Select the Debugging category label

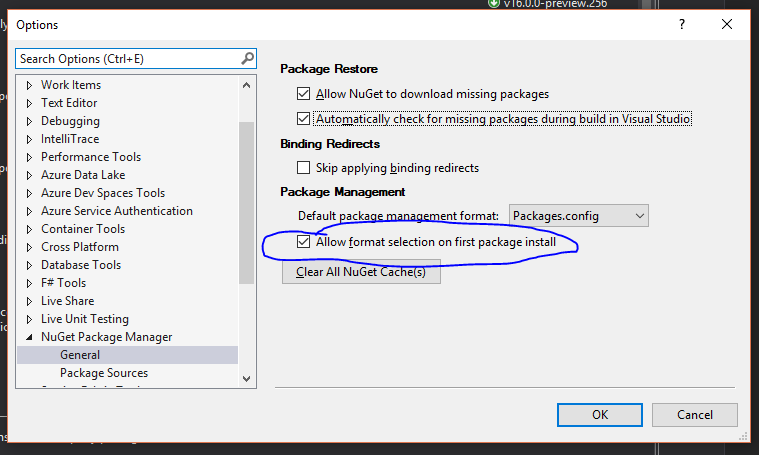tap(70, 121)
